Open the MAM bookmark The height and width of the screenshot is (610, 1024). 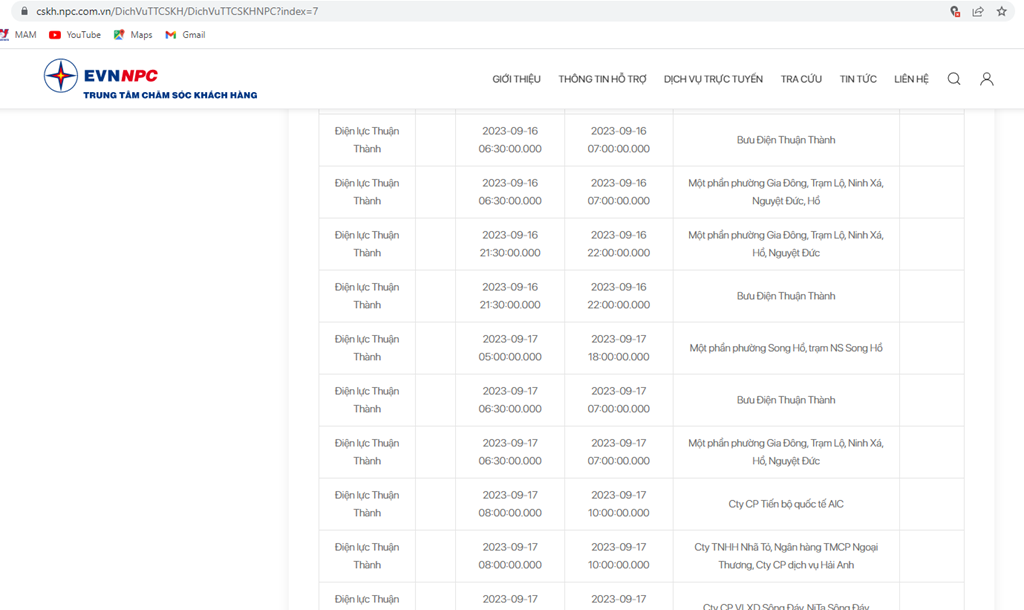tap(18, 35)
